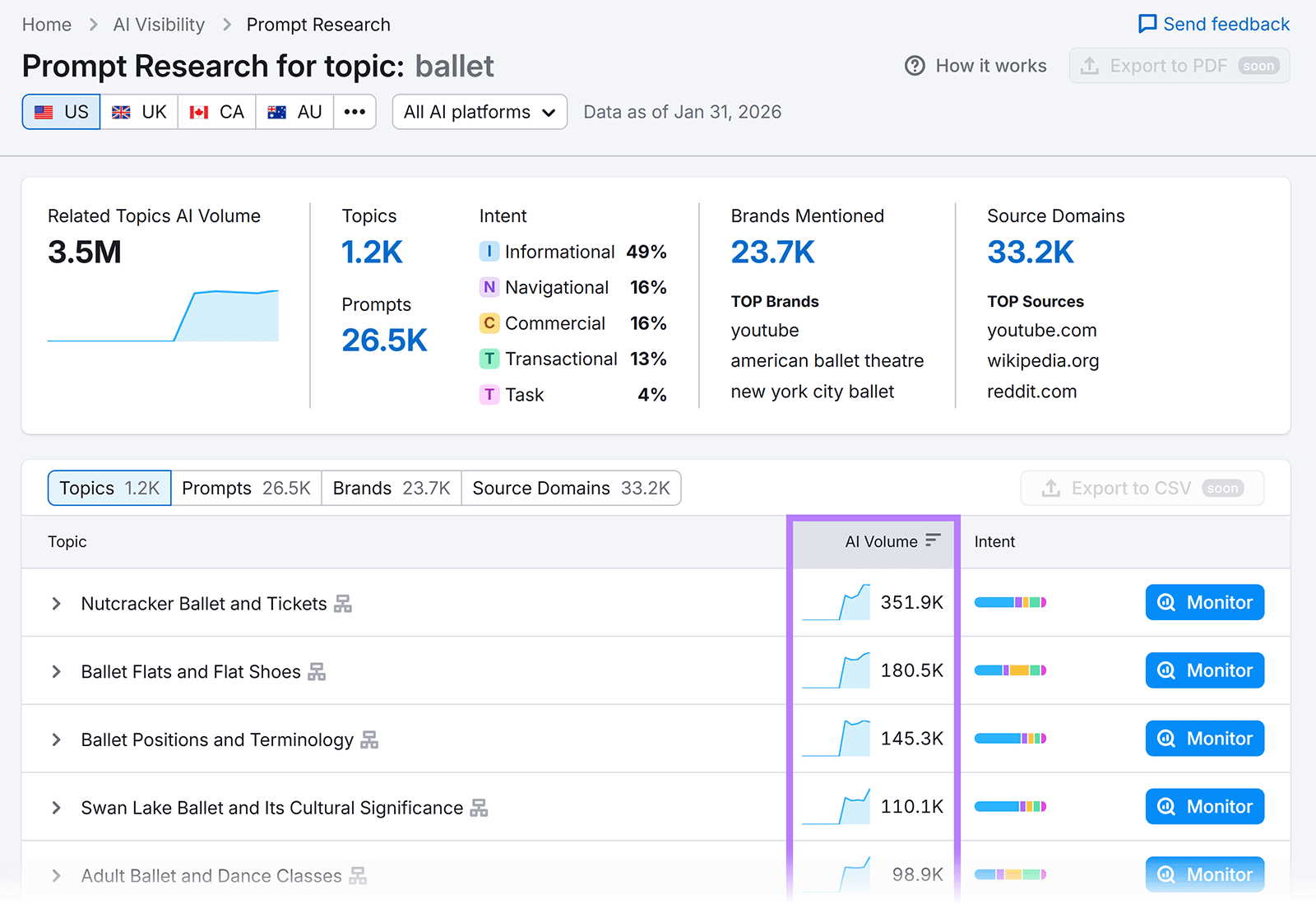Image resolution: width=1316 pixels, height=904 pixels.
Task: Switch to the Source Domains tab
Action: [x=571, y=488]
